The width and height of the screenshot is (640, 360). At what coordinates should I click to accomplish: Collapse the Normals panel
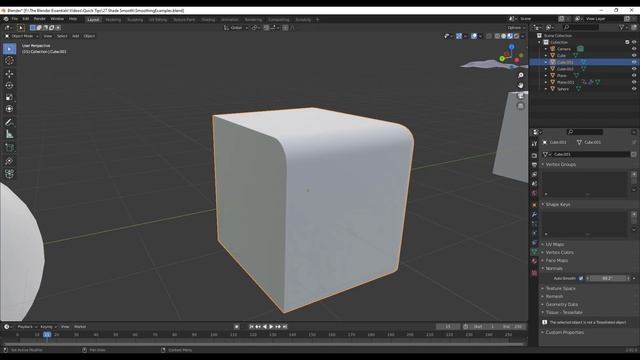[x=553, y=269]
